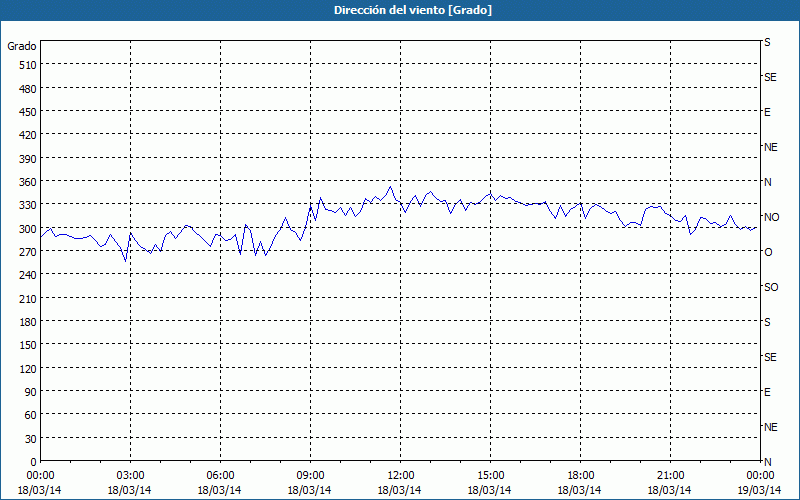Viewport: 800px width, 500px height.
Task: Select the 150 y-axis tick label
Action: tap(29, 345)
